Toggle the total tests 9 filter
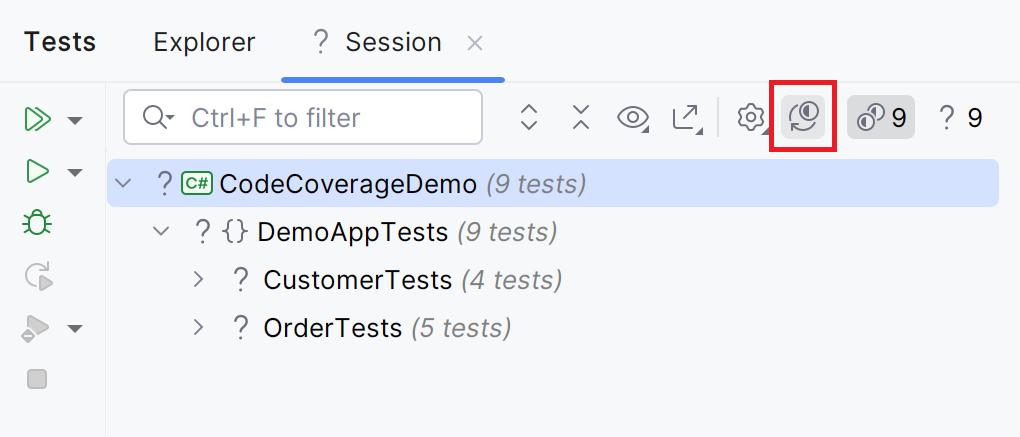1020x437 pixels. 881,118
